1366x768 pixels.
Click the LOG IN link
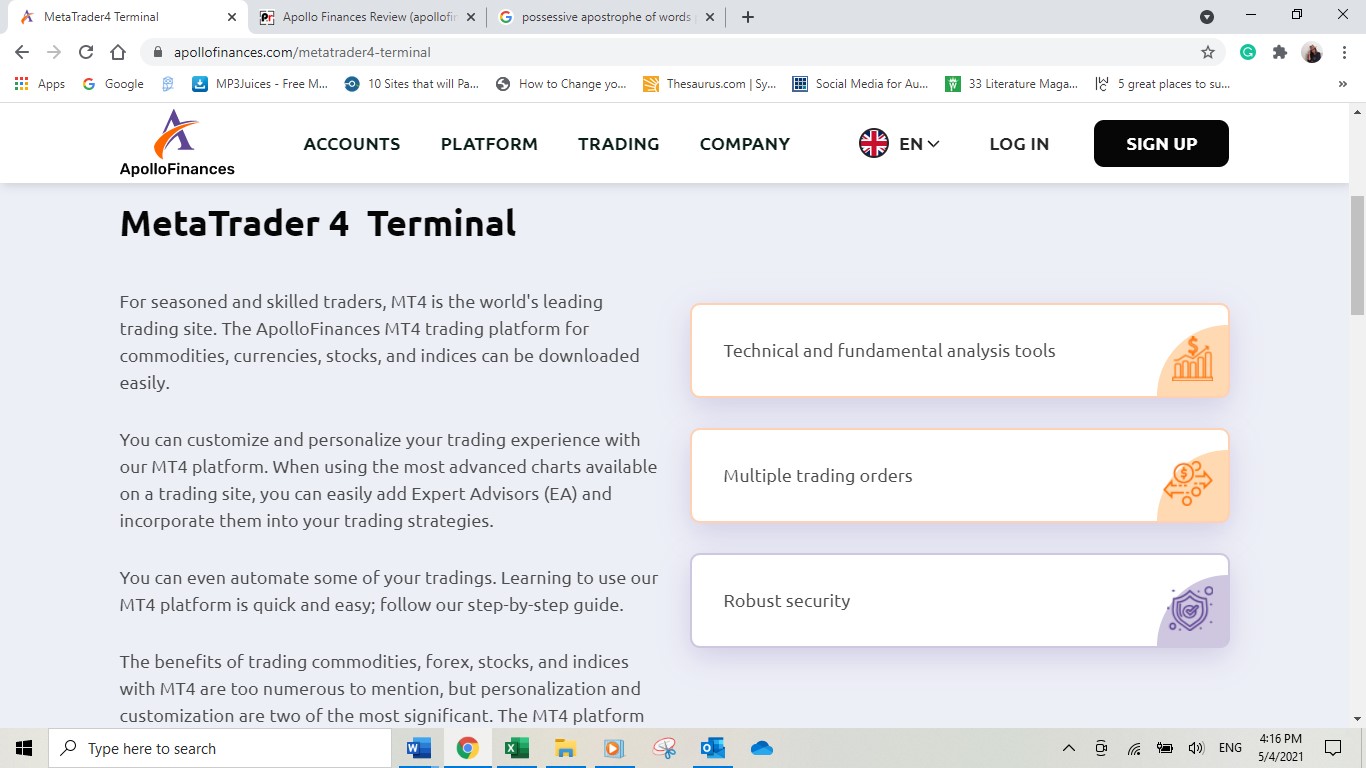coord(1019,144)
